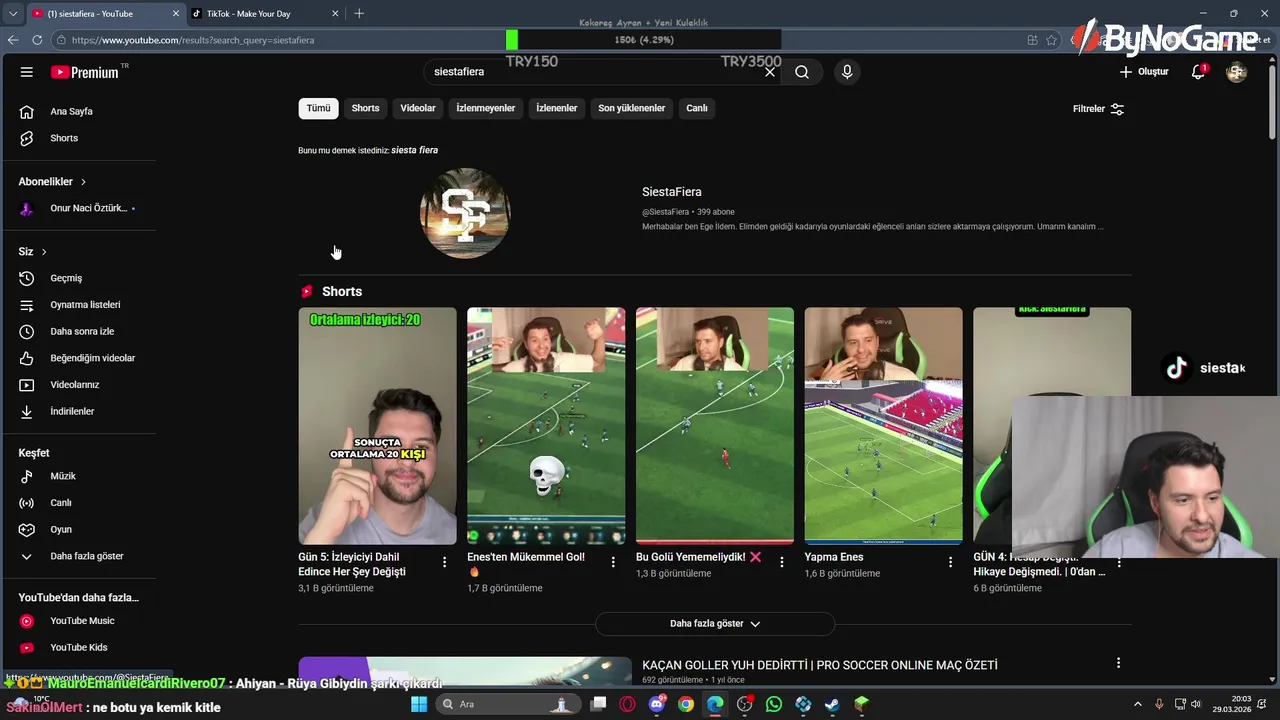Viewport: 1280px width, 720px height.
Task: Open the Yapma Enes short title
Action: [x=834, y=557]
